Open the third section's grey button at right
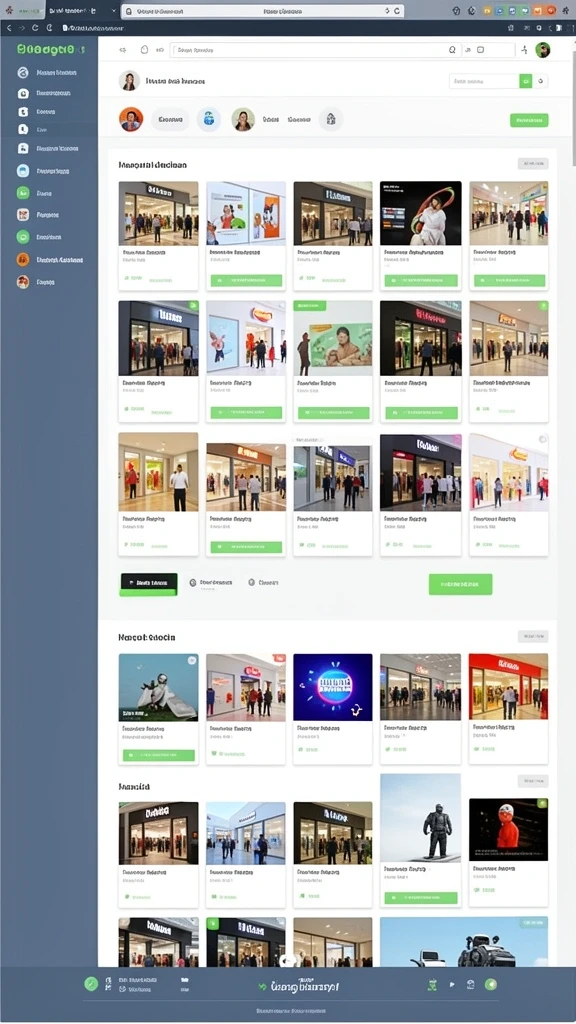 [x=533, y=781]
